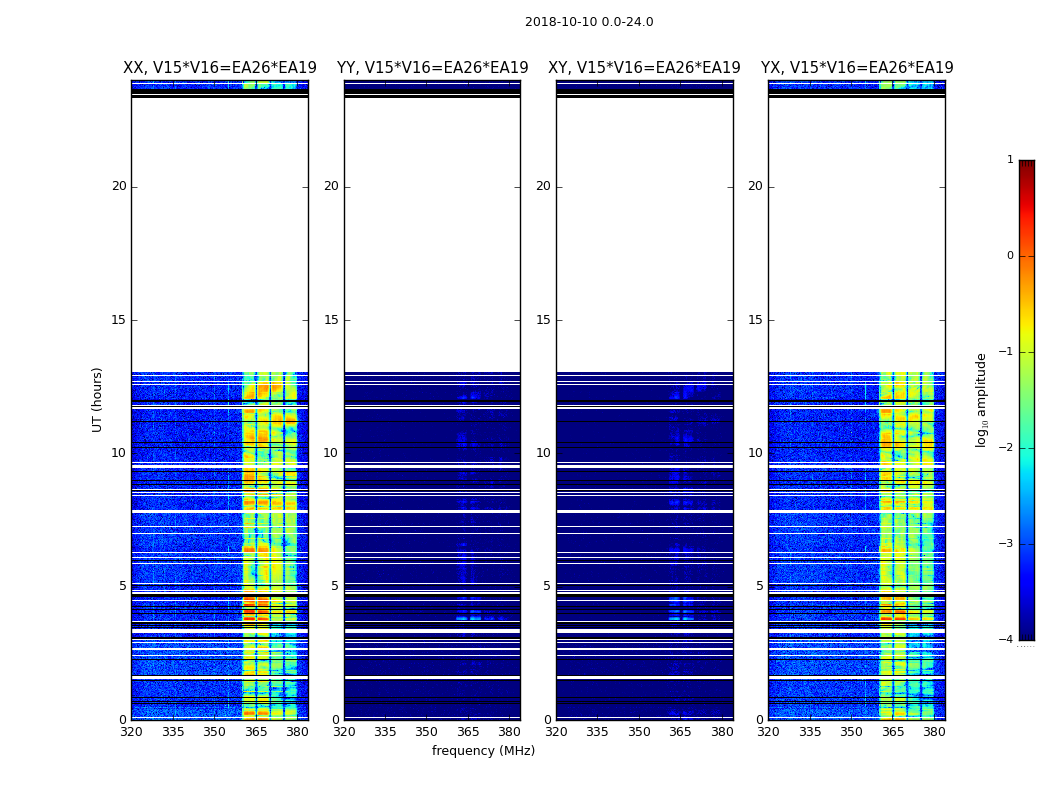
Task: Click the bright signal band in YX spectrogram
Action: [906, 500]
